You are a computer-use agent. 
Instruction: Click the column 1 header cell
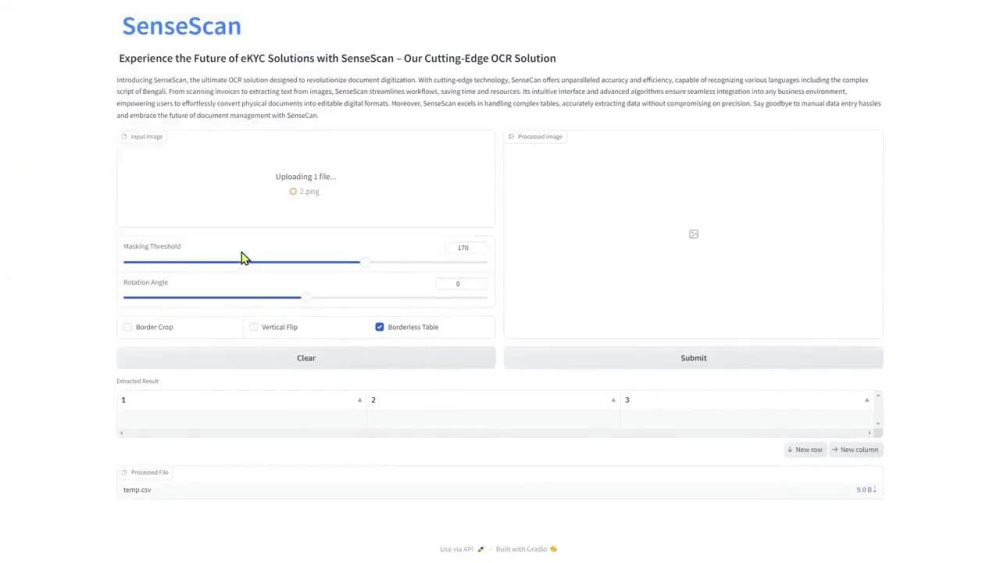[x=241, y=400]
